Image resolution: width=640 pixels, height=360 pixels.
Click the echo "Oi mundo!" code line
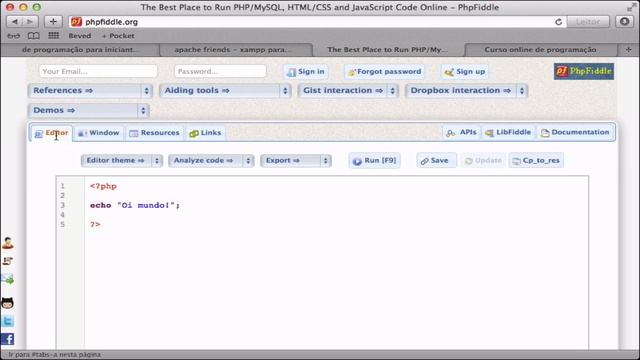point(135,205)
